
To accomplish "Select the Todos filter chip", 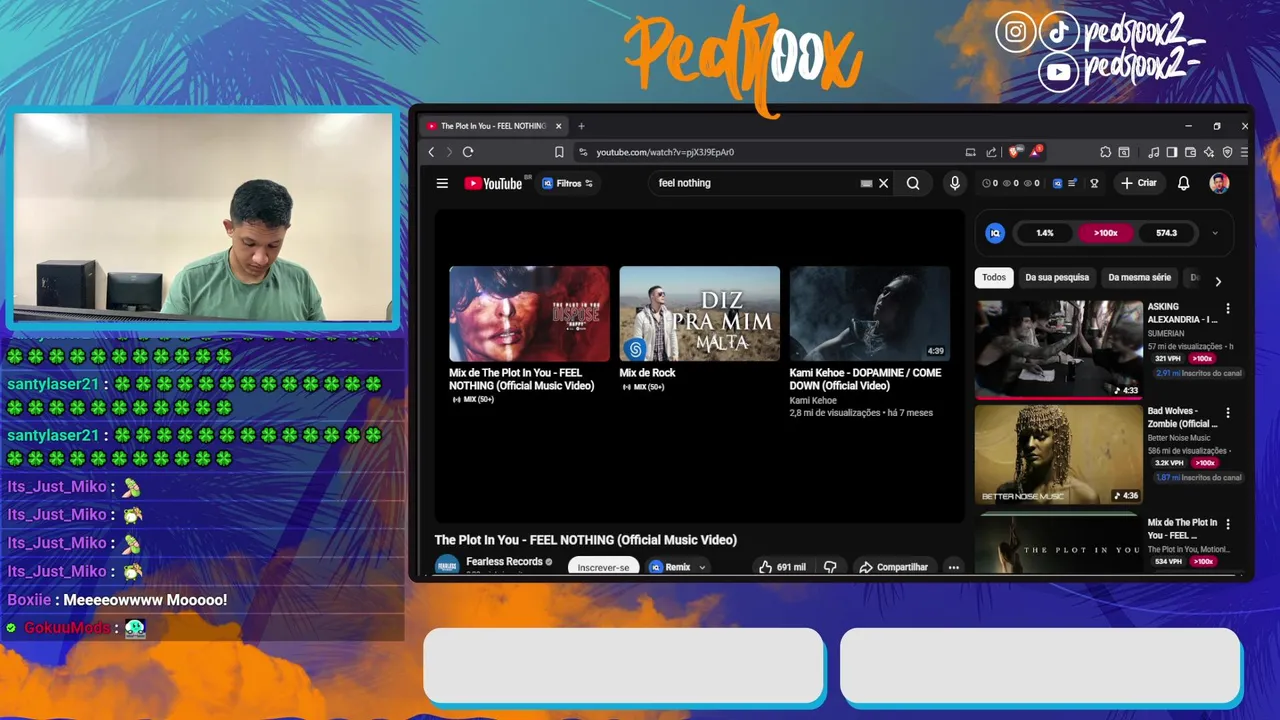I will pos(994,277).
